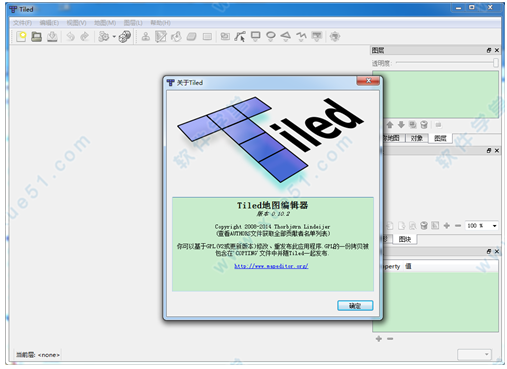
Task: Remove a property with the minus below the properties panel
Action: pyautogui.click(x=390, y=339)
